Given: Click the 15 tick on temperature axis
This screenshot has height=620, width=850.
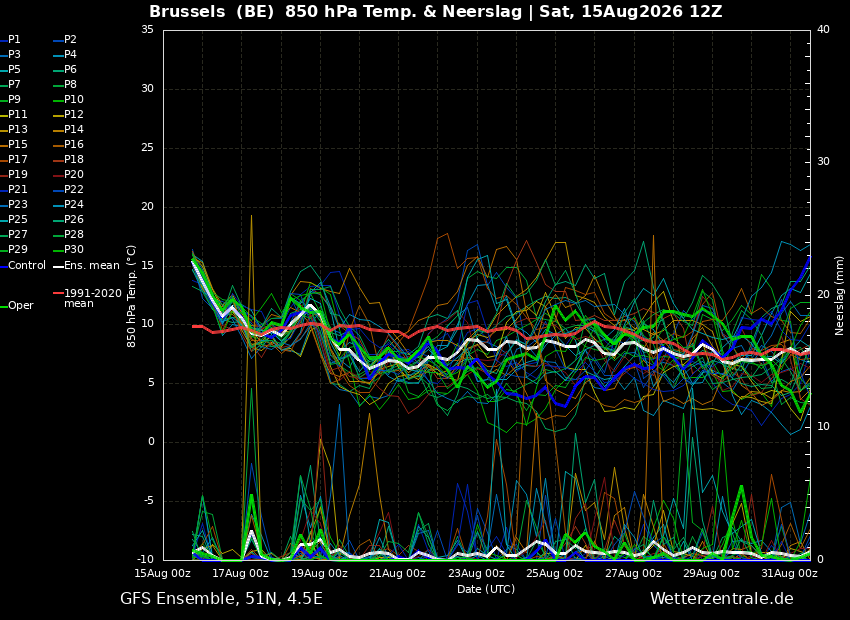Looking at the screenshot, I should tap(147, 265).
